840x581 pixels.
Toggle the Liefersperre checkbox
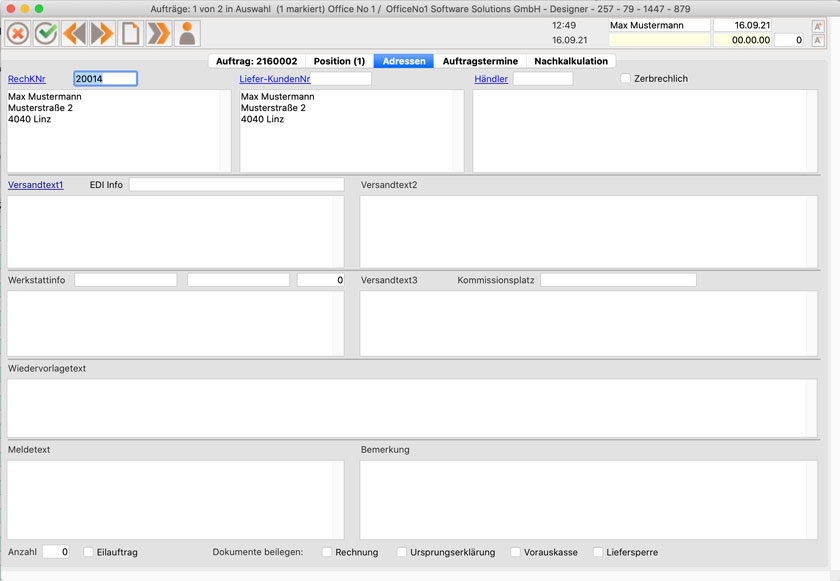point(598,552)
